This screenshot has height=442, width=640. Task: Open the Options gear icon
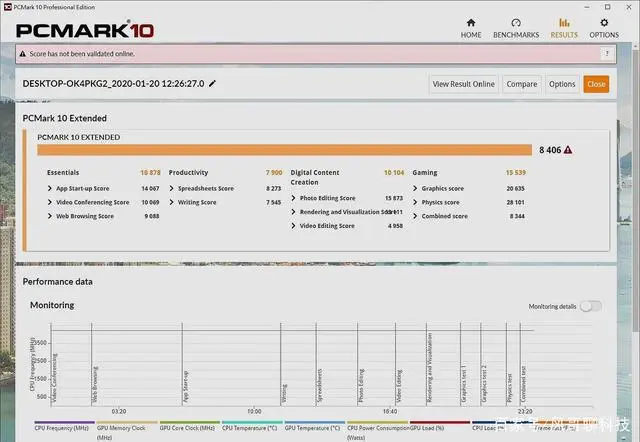604,23
